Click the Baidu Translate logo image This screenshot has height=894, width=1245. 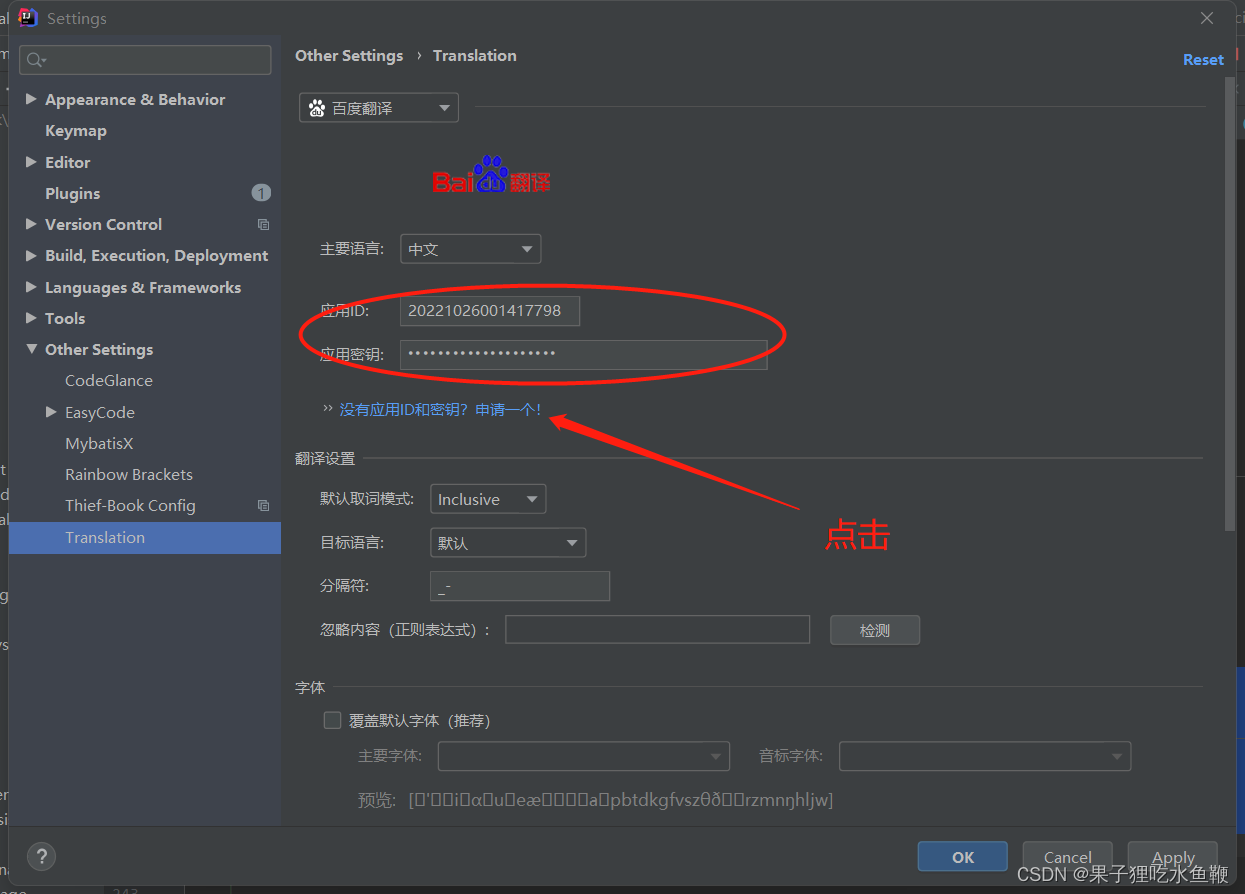click(491, 175)
